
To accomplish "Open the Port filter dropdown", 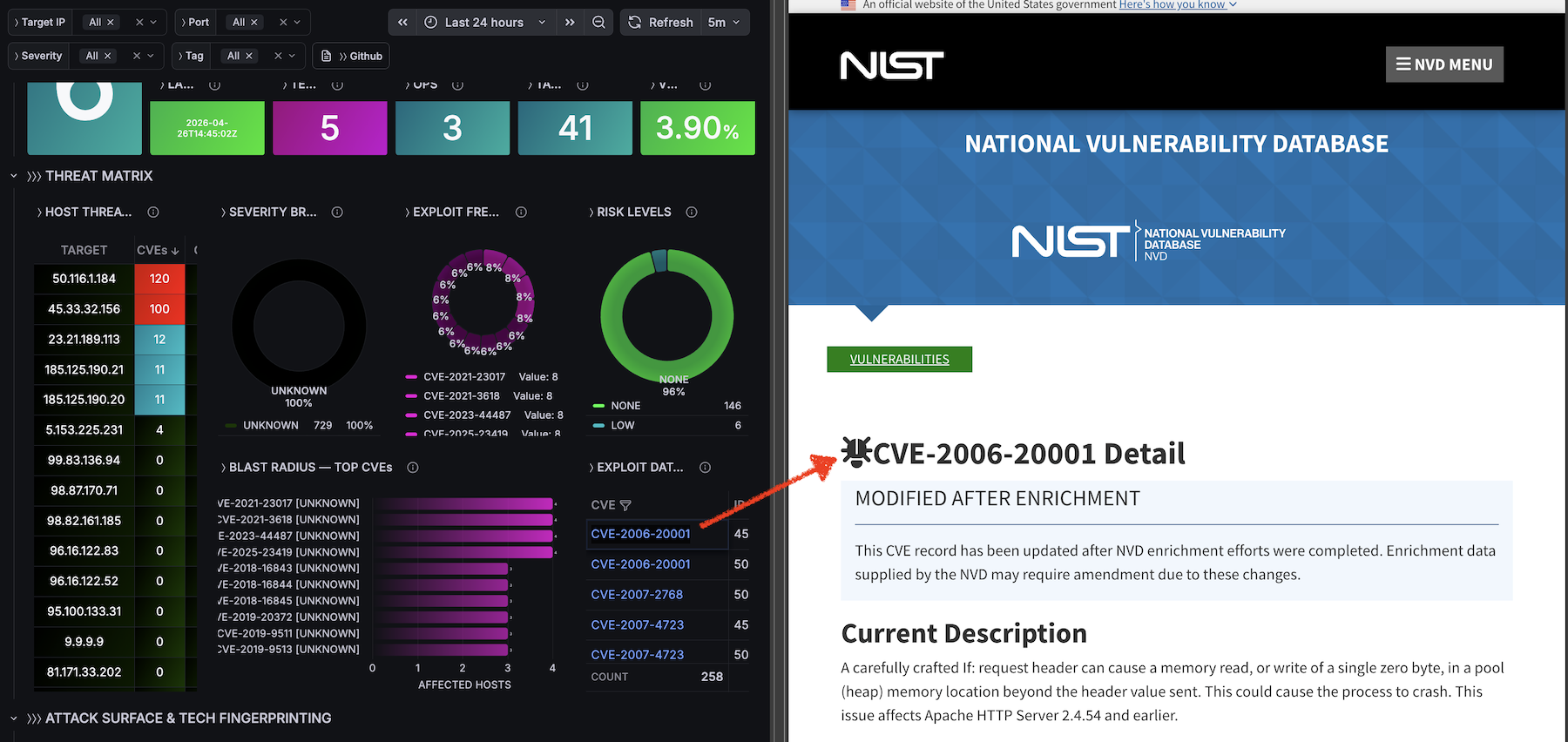I will [297, 23].
